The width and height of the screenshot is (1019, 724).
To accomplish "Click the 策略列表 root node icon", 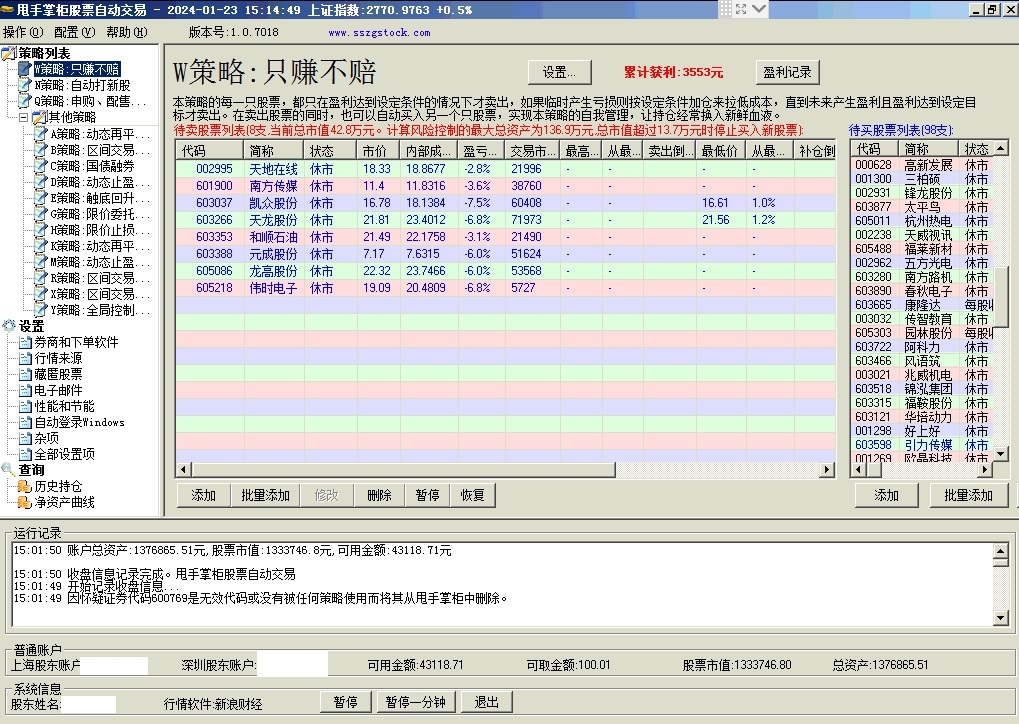I will (10, 53).
